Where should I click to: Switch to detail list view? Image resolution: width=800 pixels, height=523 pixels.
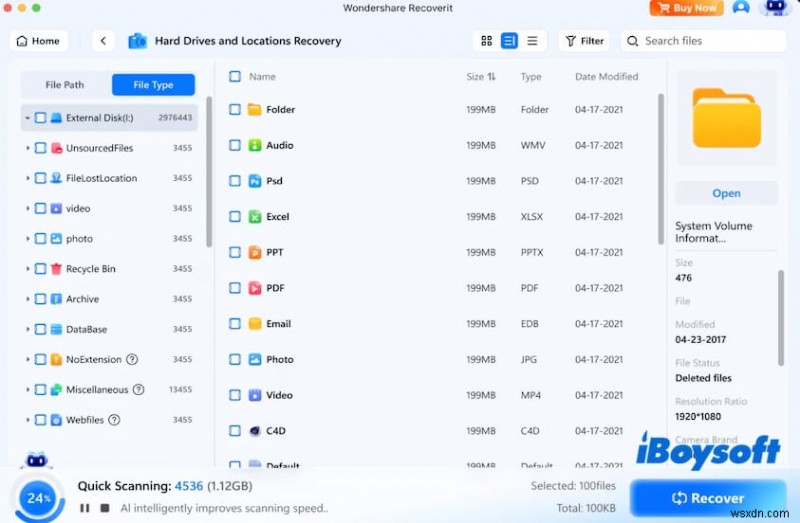[509, 41]
